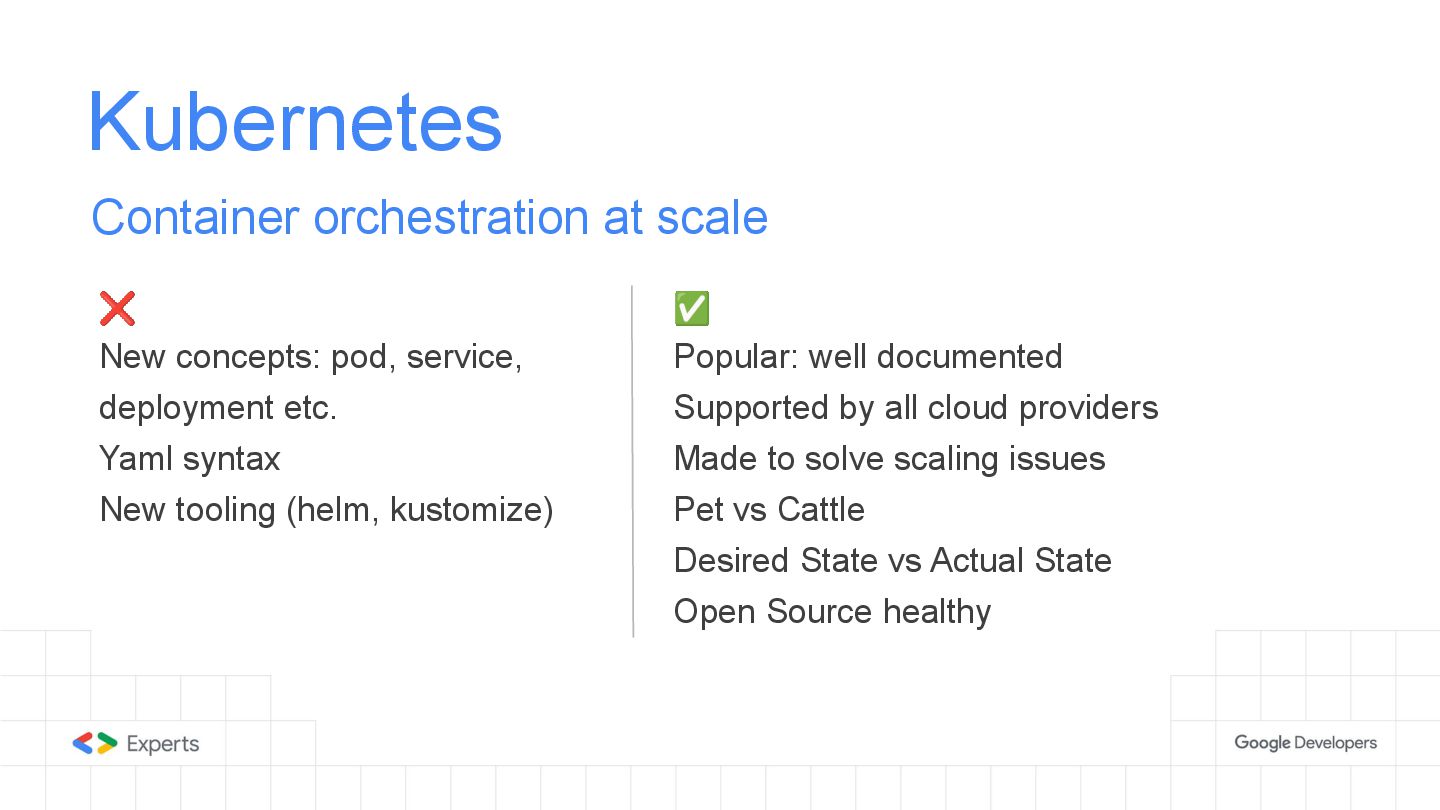Click the Open Source healthy line
The image size is (1440, 810).
[832, 612]
